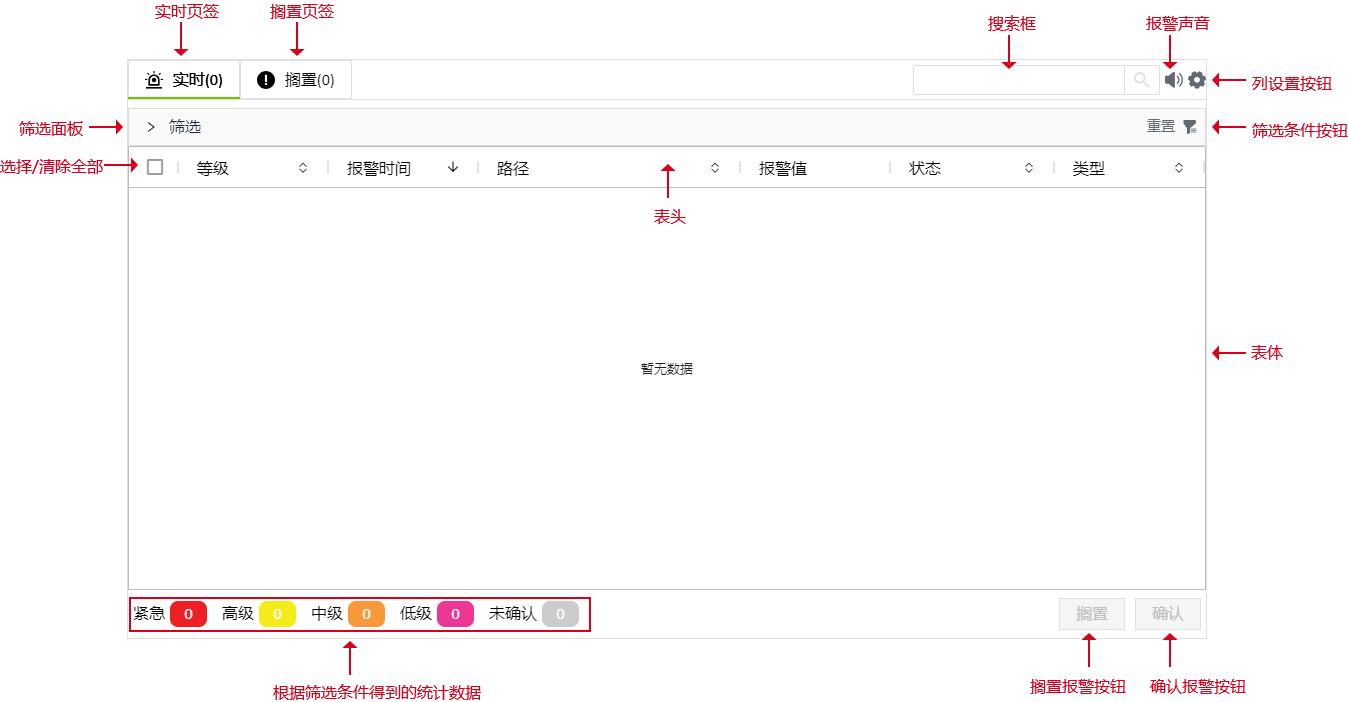Click descending arrow on 报警时间 column
The image size is (1348, 702).
[x=453, y=168]
